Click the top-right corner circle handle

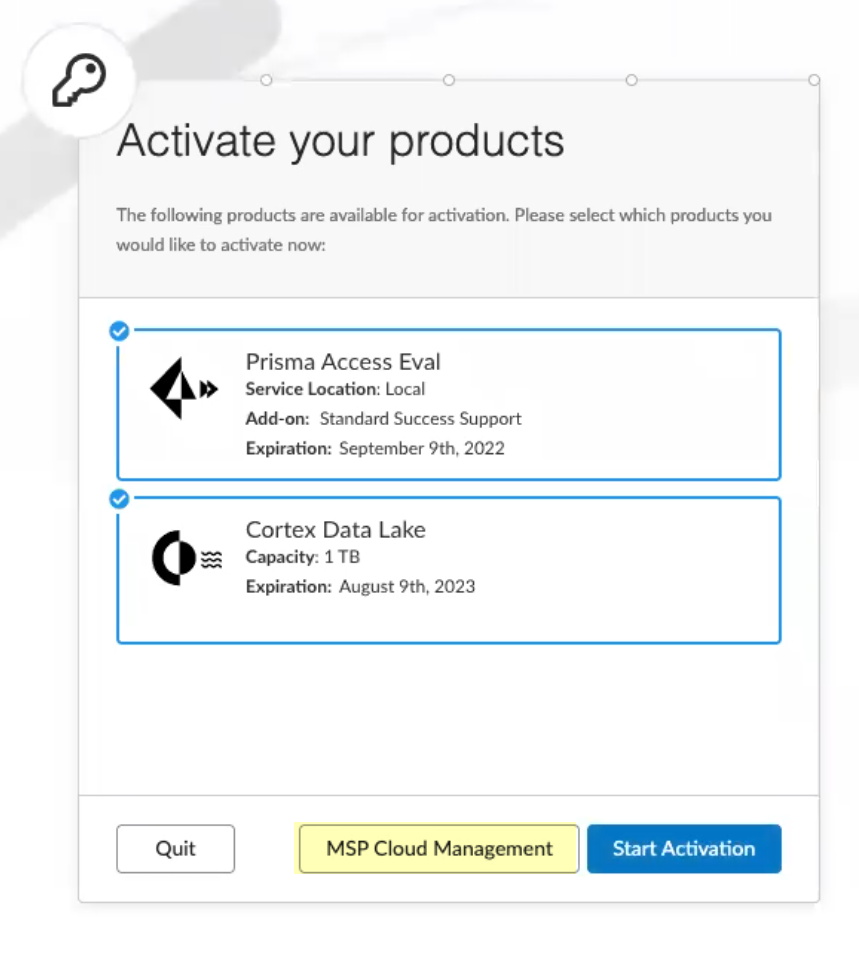pyautogui.click(x=814, y=80)
